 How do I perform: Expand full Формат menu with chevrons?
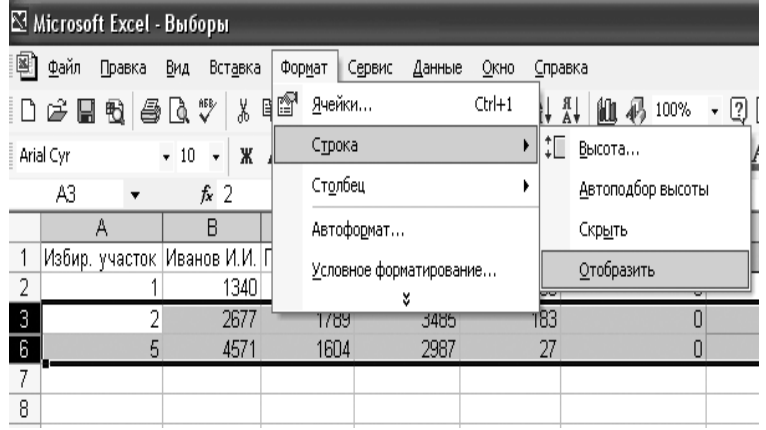[406, 299]
